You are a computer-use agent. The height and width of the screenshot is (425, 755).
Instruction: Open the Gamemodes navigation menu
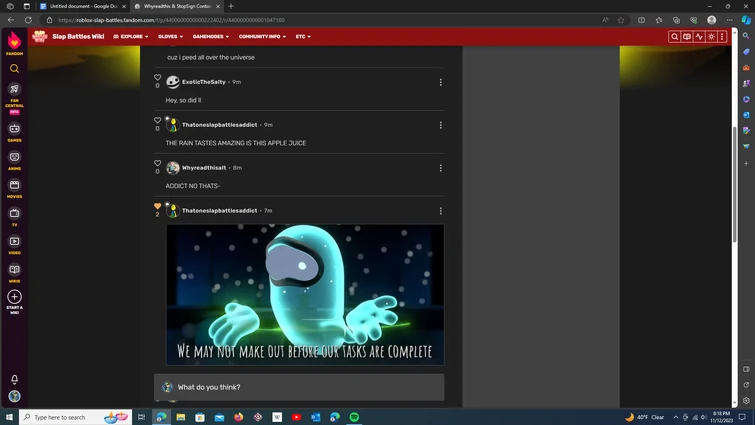[x=210, y=37]
